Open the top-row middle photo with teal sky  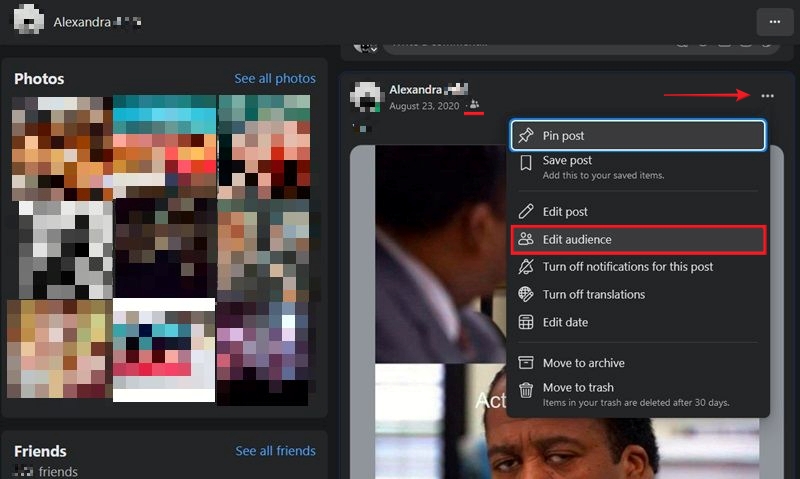[164, 146]
